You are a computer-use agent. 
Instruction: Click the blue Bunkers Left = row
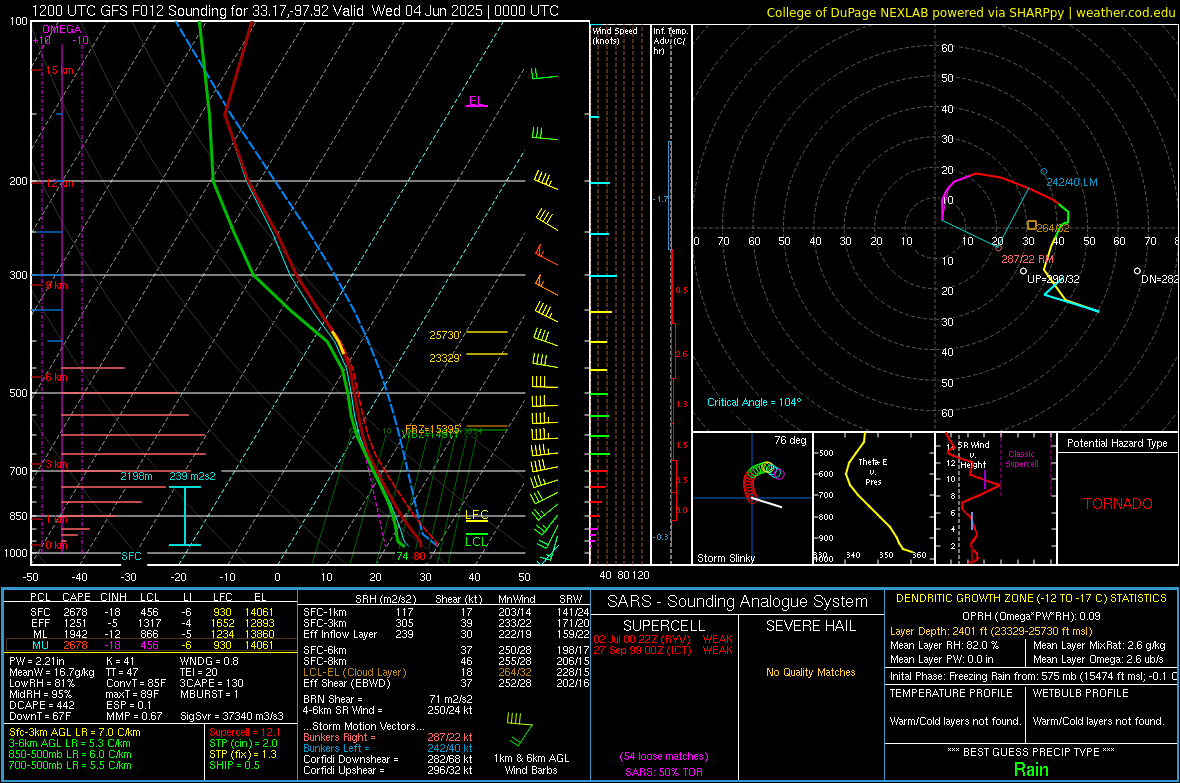(x=388, y=748)
